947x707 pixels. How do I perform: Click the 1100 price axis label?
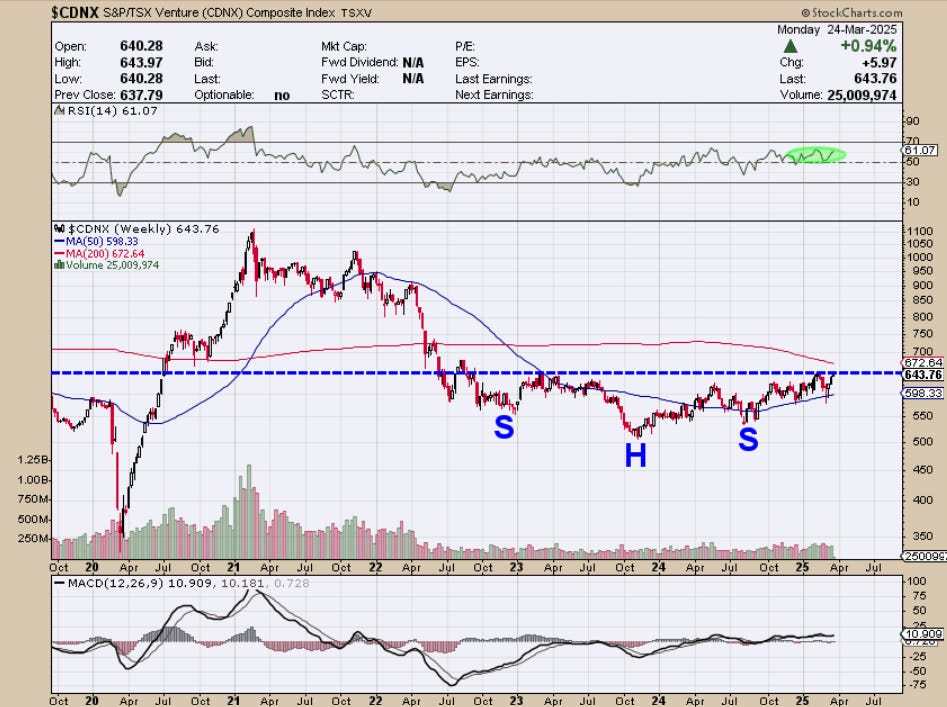(x=919, y=231)
